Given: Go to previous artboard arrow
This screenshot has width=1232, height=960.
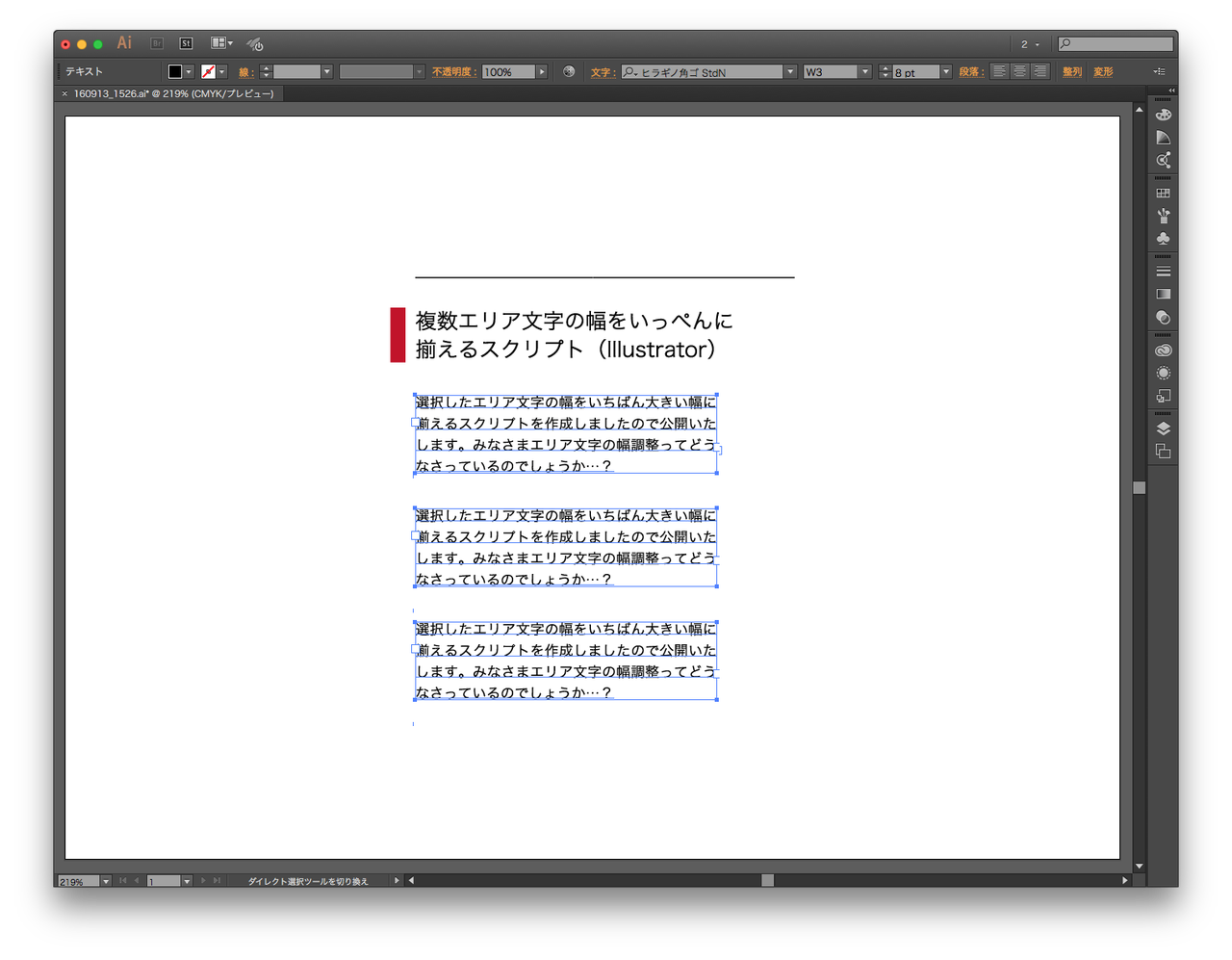Looking at the screenshot, I should point(137,880).
